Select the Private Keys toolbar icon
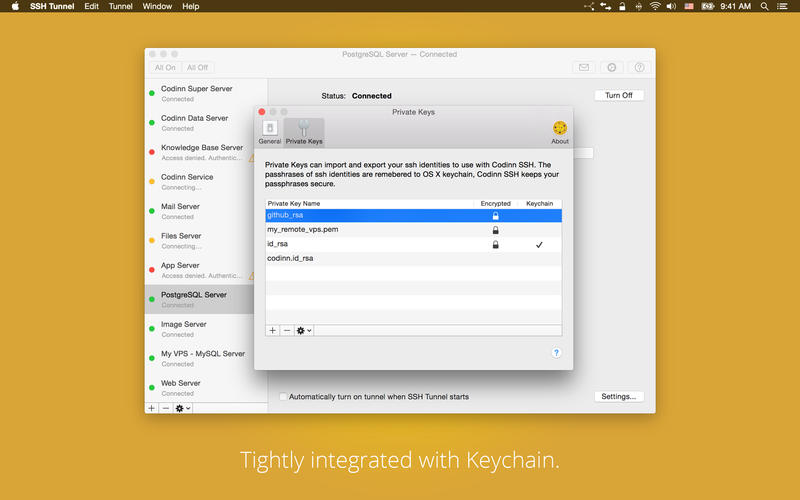Screen dimensions: 800x500 coord(304,132)
